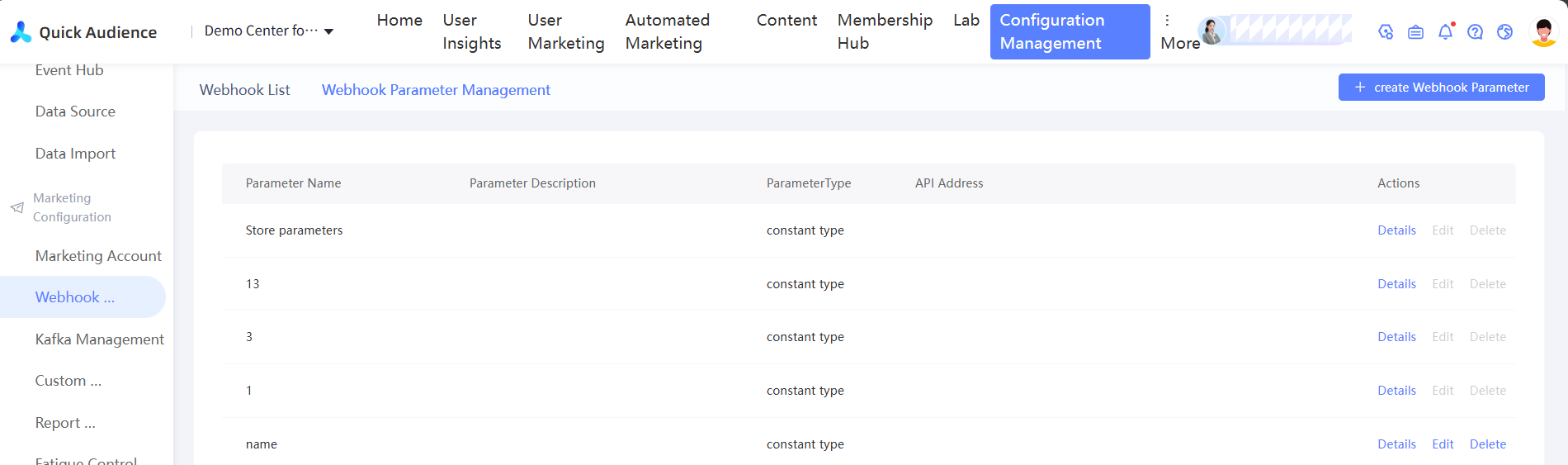The image size is (1568, 465).
Task: Collapse the Marketing Configuration sidebar group
Action: 72,207
